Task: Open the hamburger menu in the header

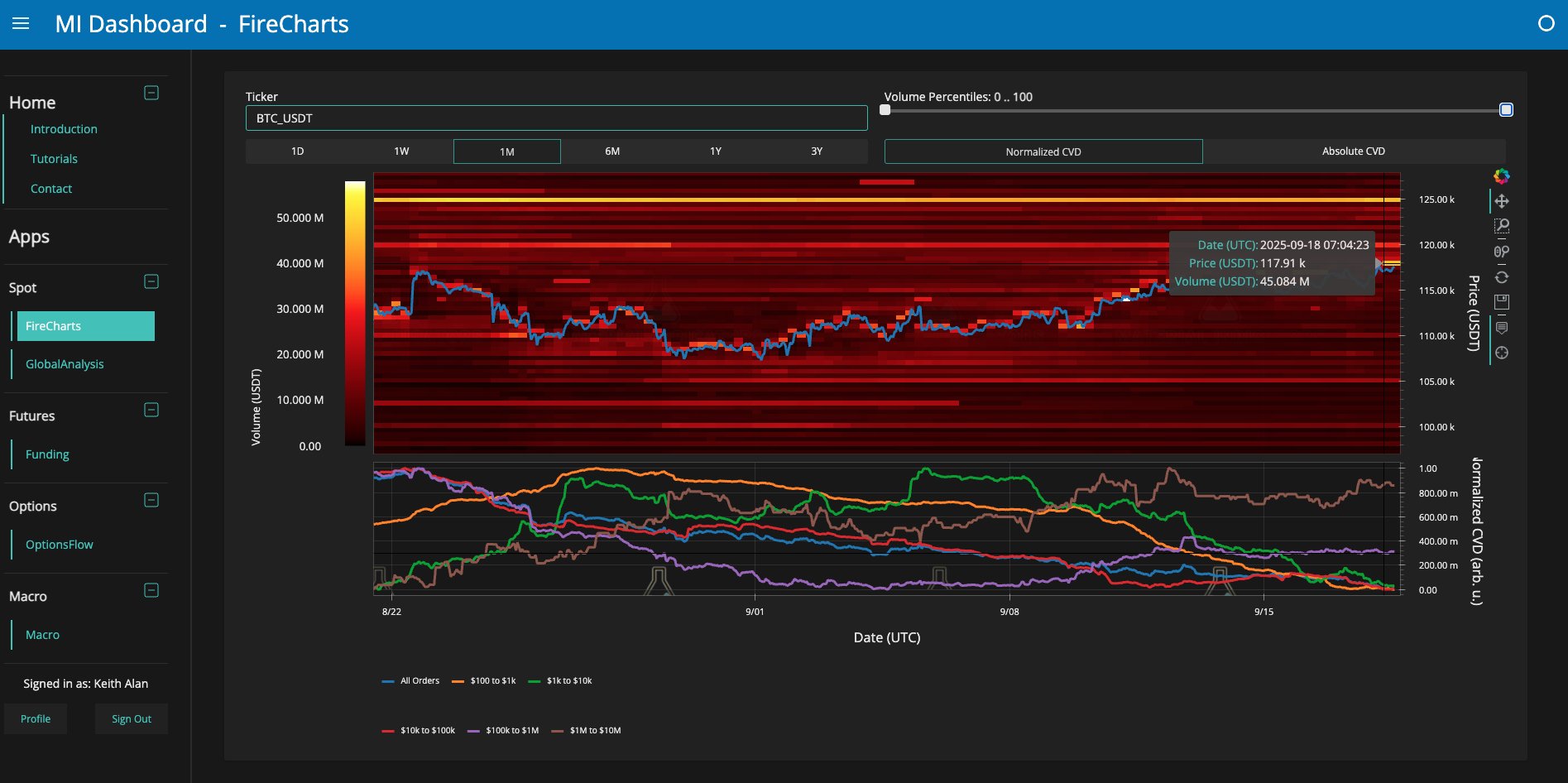Action: click(x=21, y=24)
